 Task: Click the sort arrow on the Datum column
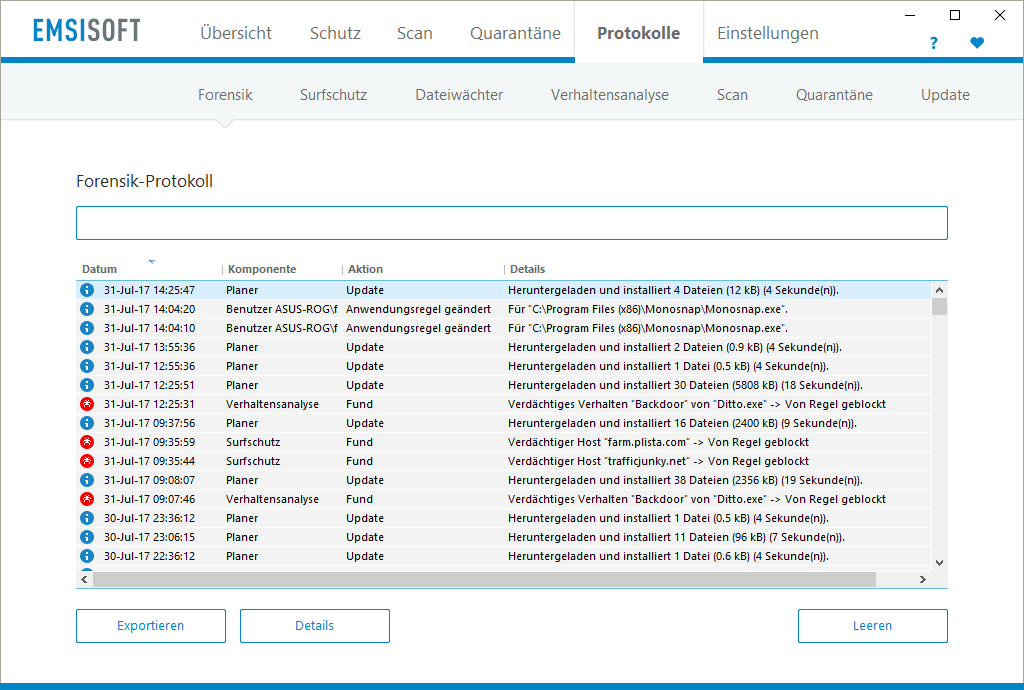(151, 262)
